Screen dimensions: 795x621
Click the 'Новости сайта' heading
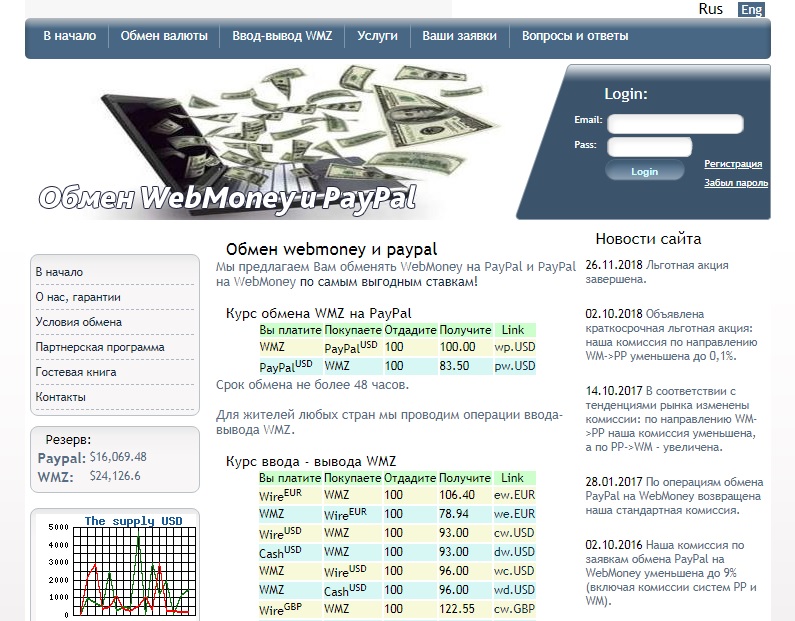point(648,239)
